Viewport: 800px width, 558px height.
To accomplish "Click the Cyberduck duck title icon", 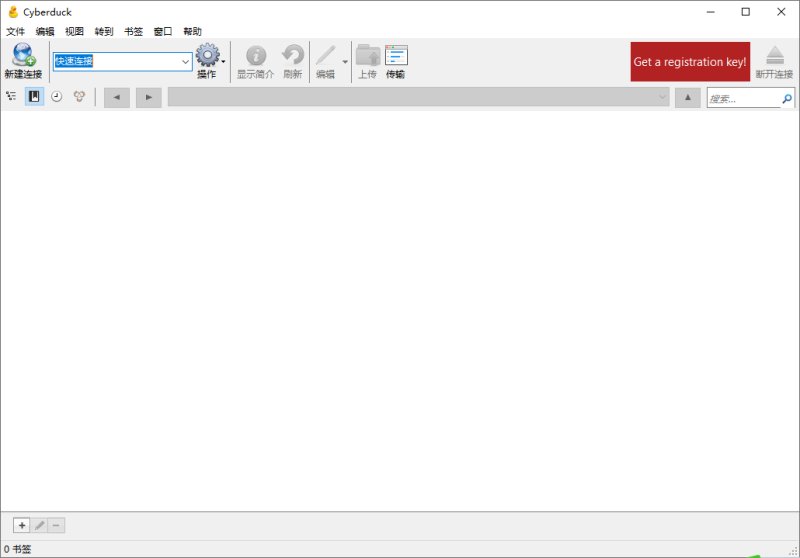I will click(x=13, y=12).
